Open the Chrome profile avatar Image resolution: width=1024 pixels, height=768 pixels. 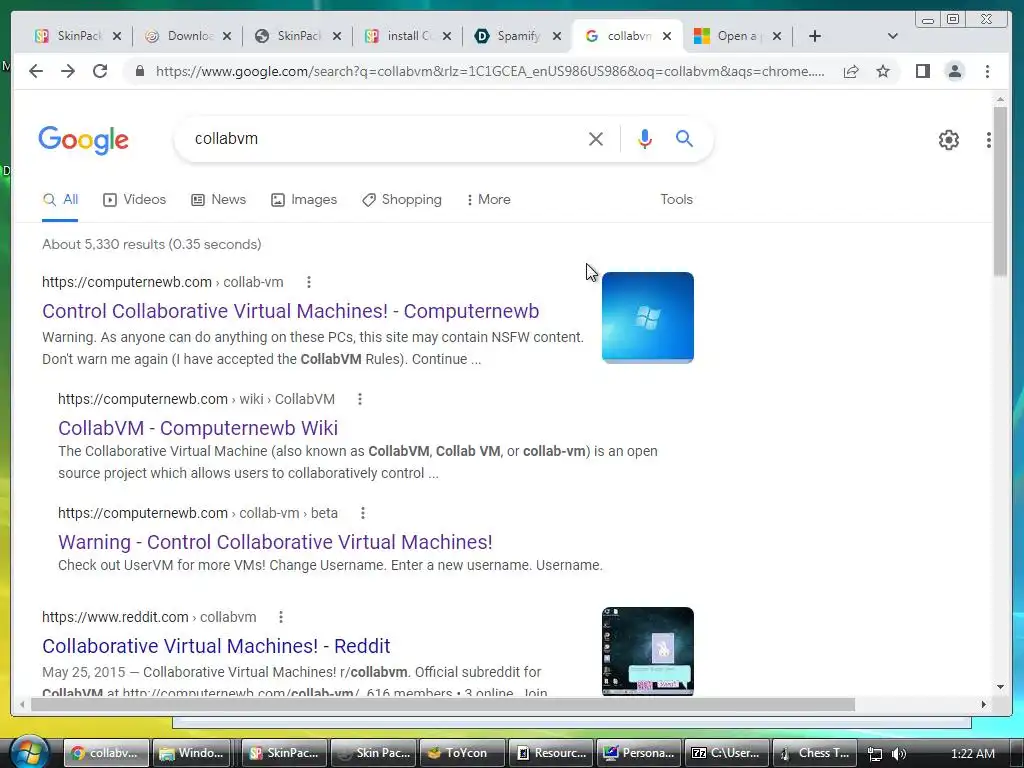coord(955,71)
